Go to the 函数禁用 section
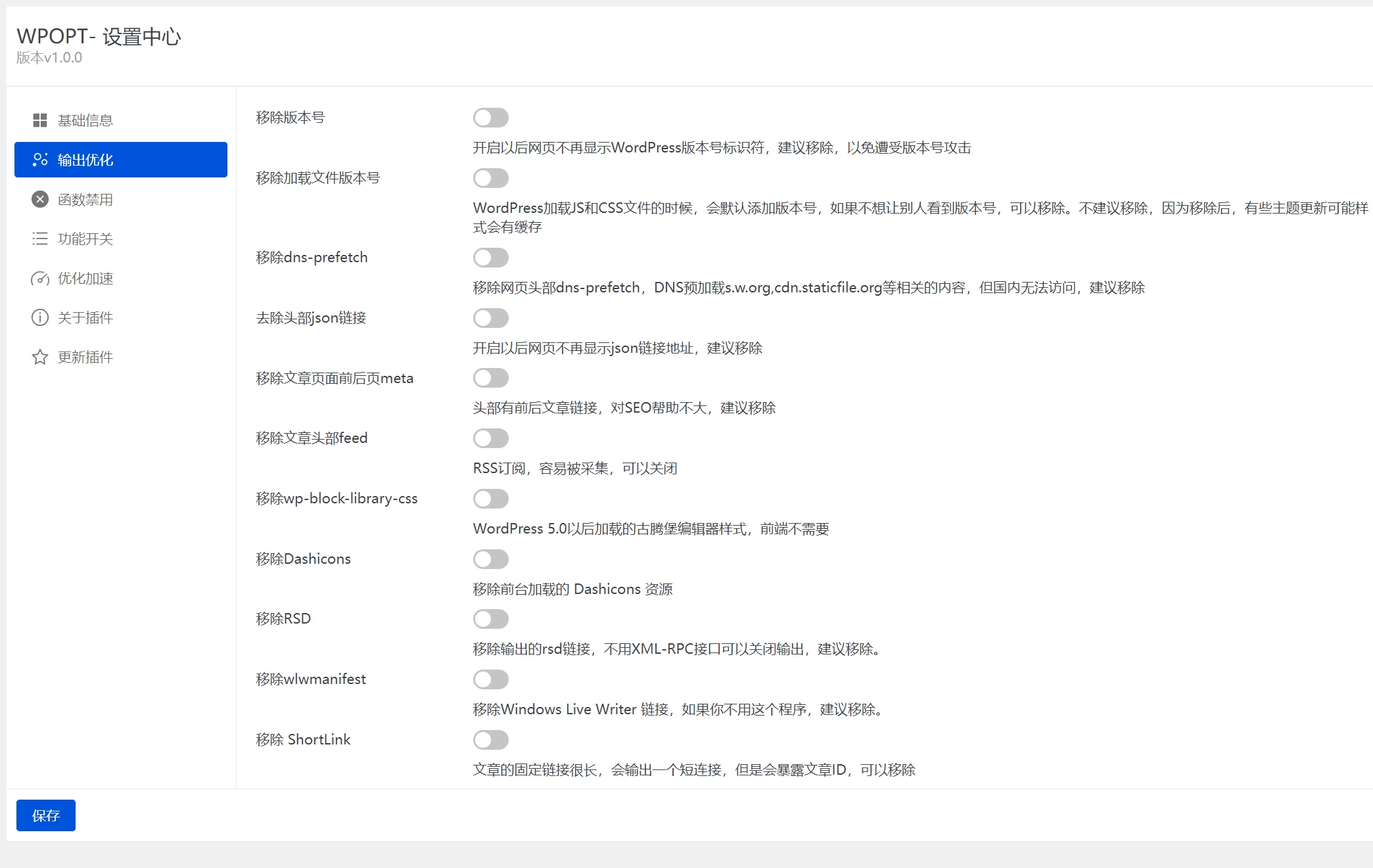 click(121, 199)
